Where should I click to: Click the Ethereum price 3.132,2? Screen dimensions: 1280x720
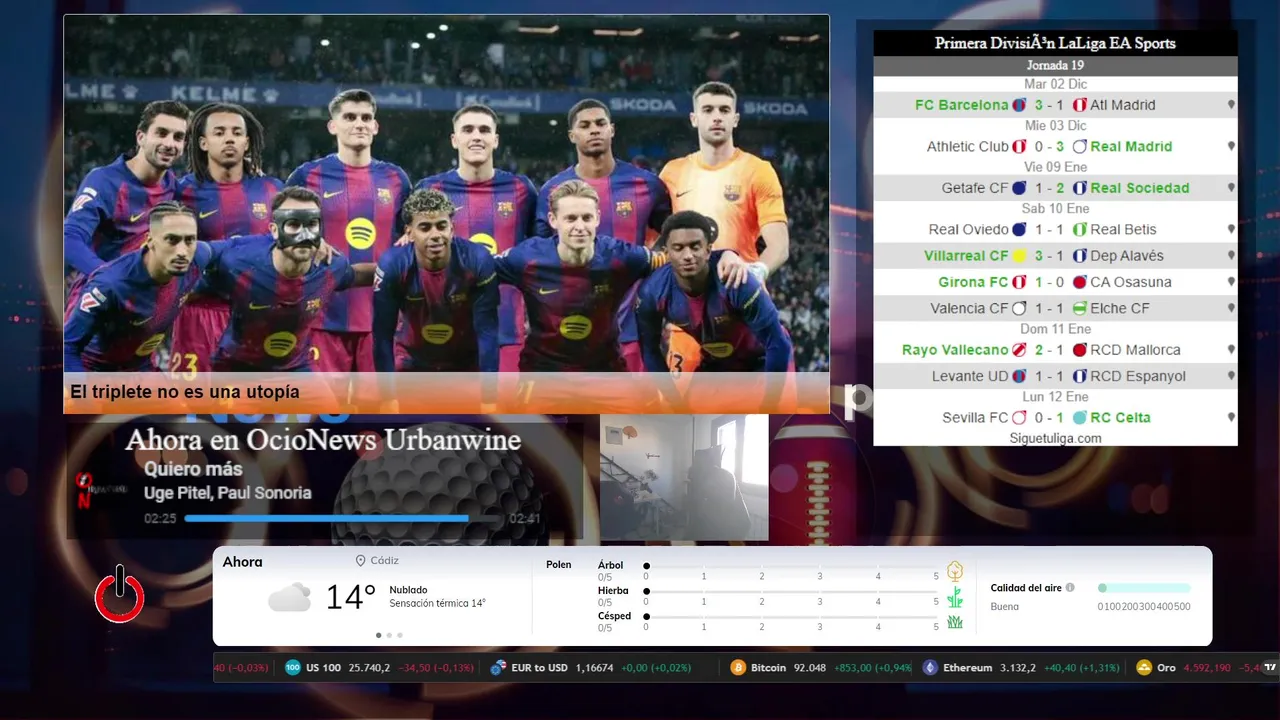pyautogui.click(x=1018, y=667)
